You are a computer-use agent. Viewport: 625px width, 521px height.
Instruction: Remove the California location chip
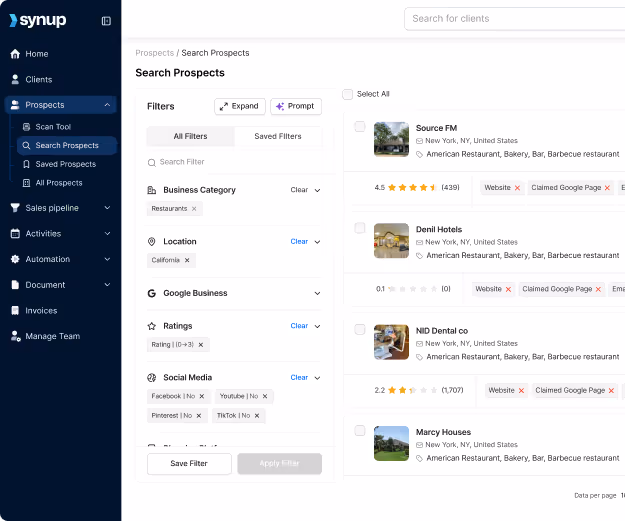click(x=187, y=260)
